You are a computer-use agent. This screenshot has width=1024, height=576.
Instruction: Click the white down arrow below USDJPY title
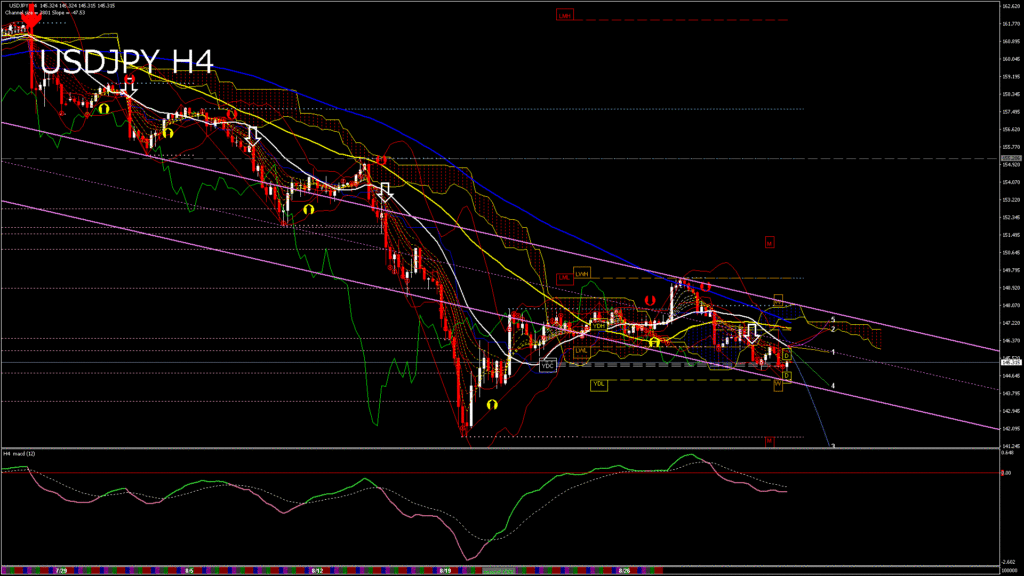[x=128, y=88]
